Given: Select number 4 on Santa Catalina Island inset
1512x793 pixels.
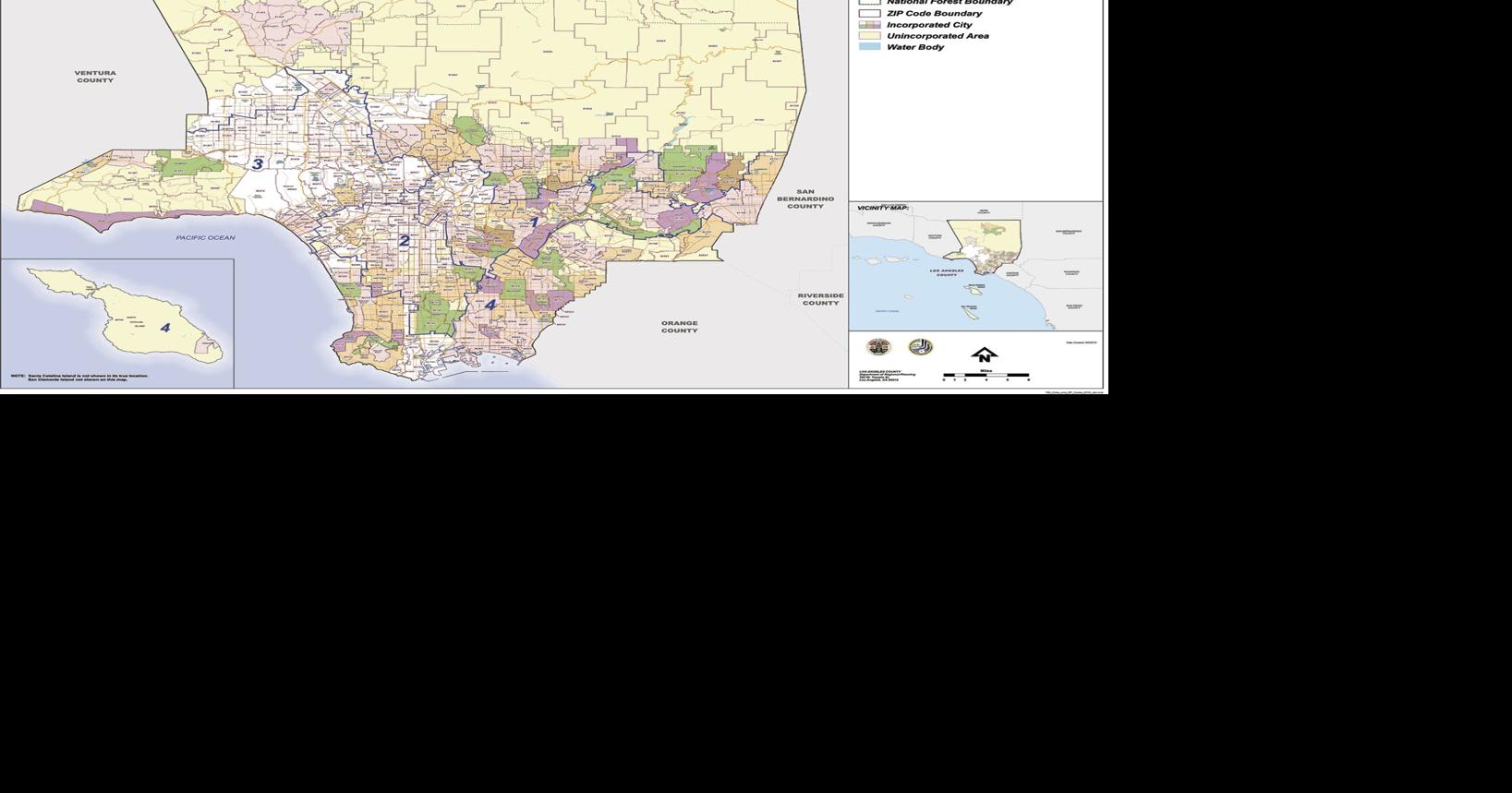Looking at the screenshot, I should click(x=165, y=327).
